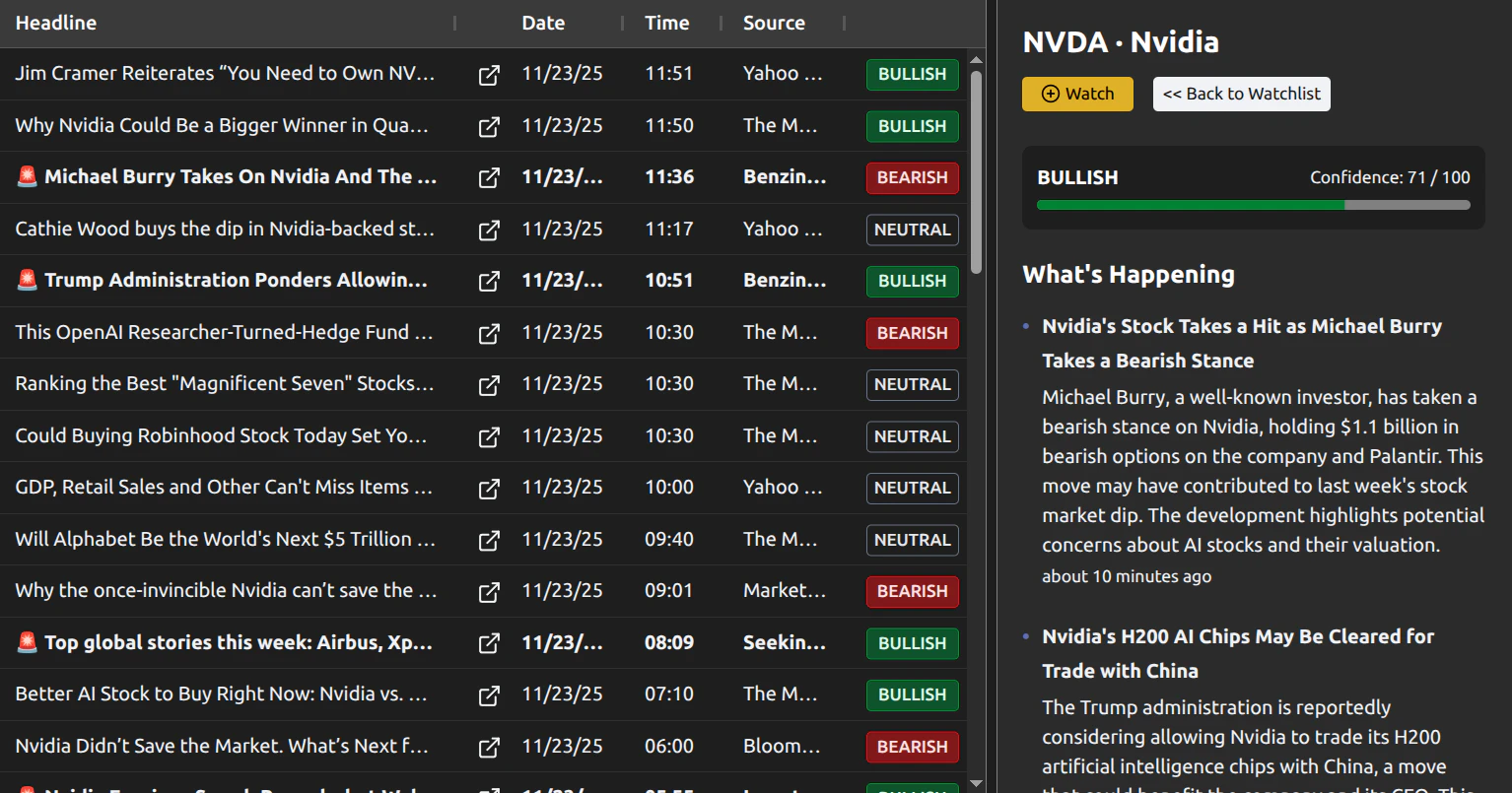Viewport: 1512px width, 793px height.
Task: Open external link for Bigger Winner in Quarter story
Action: (488, 126)
